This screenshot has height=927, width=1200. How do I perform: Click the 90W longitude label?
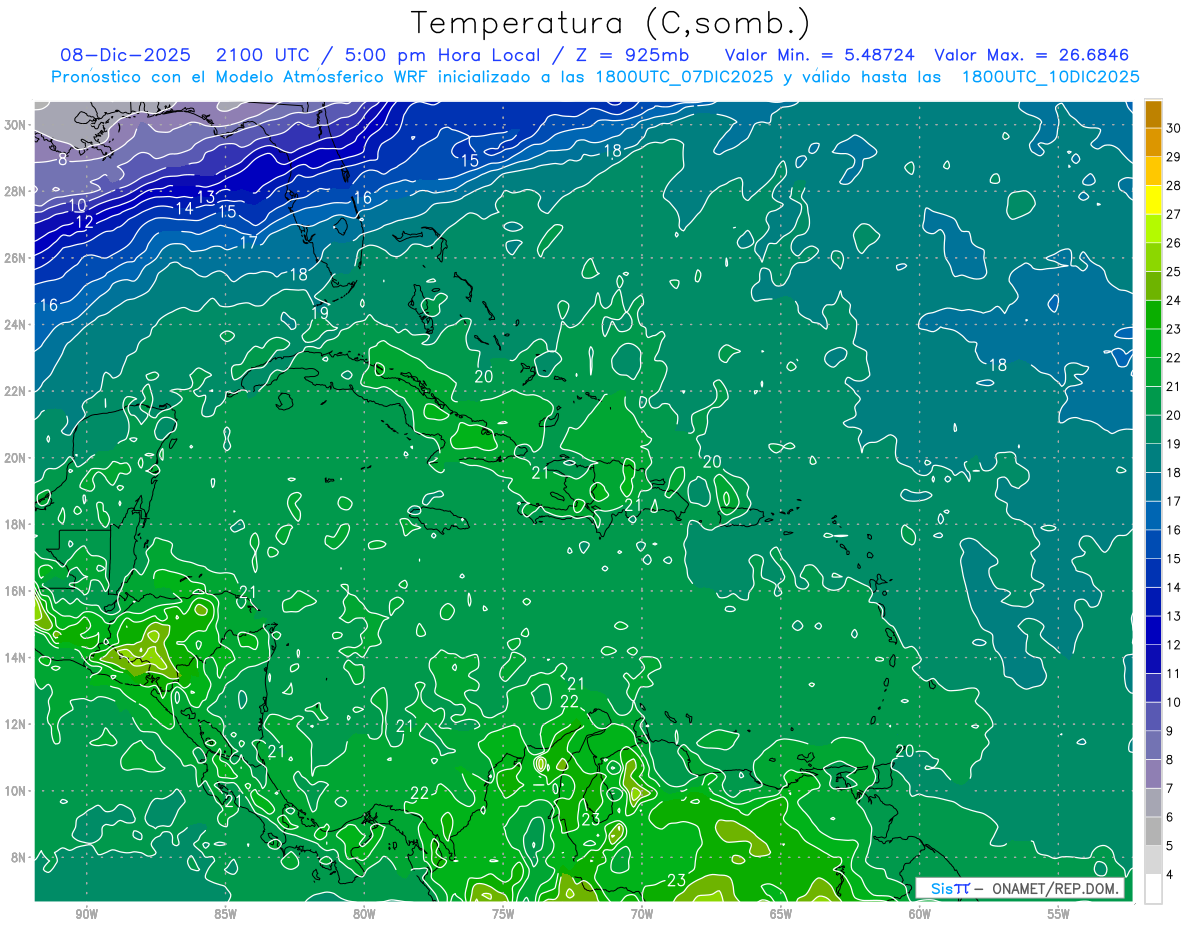click(x=86, y=914)
